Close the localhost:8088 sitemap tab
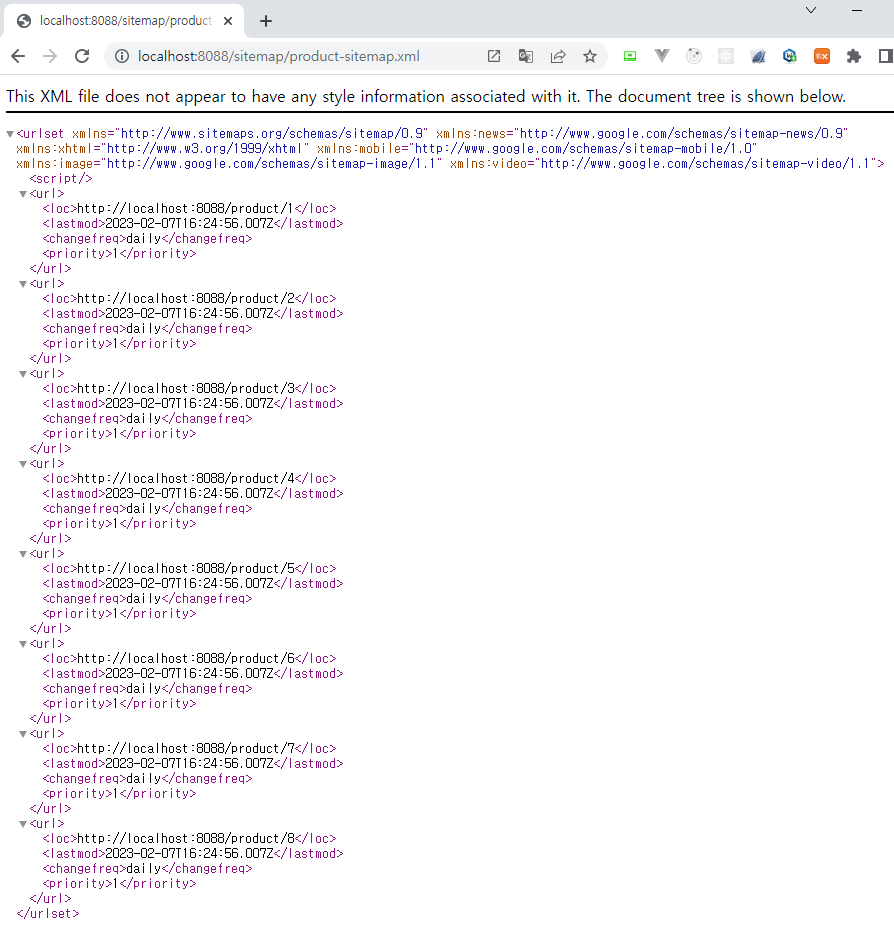894x930 pixels. point(228,21)
